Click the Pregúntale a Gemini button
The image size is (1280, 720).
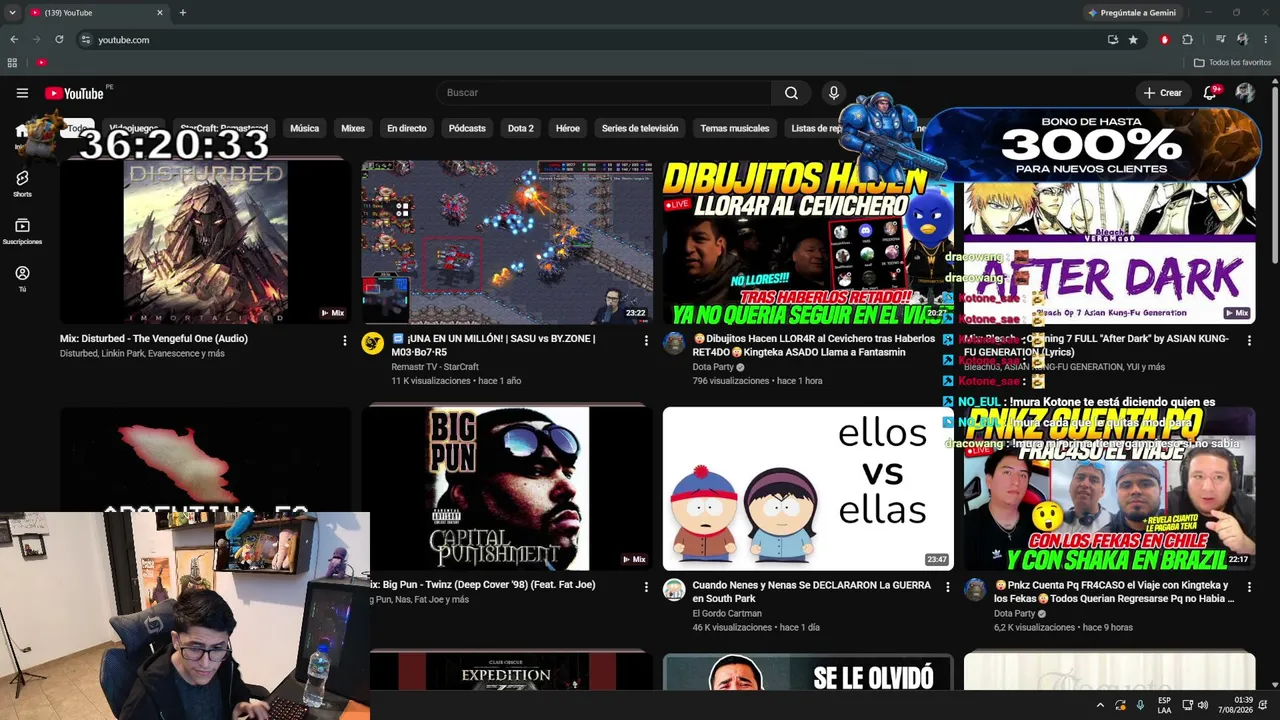point(1131,12)
